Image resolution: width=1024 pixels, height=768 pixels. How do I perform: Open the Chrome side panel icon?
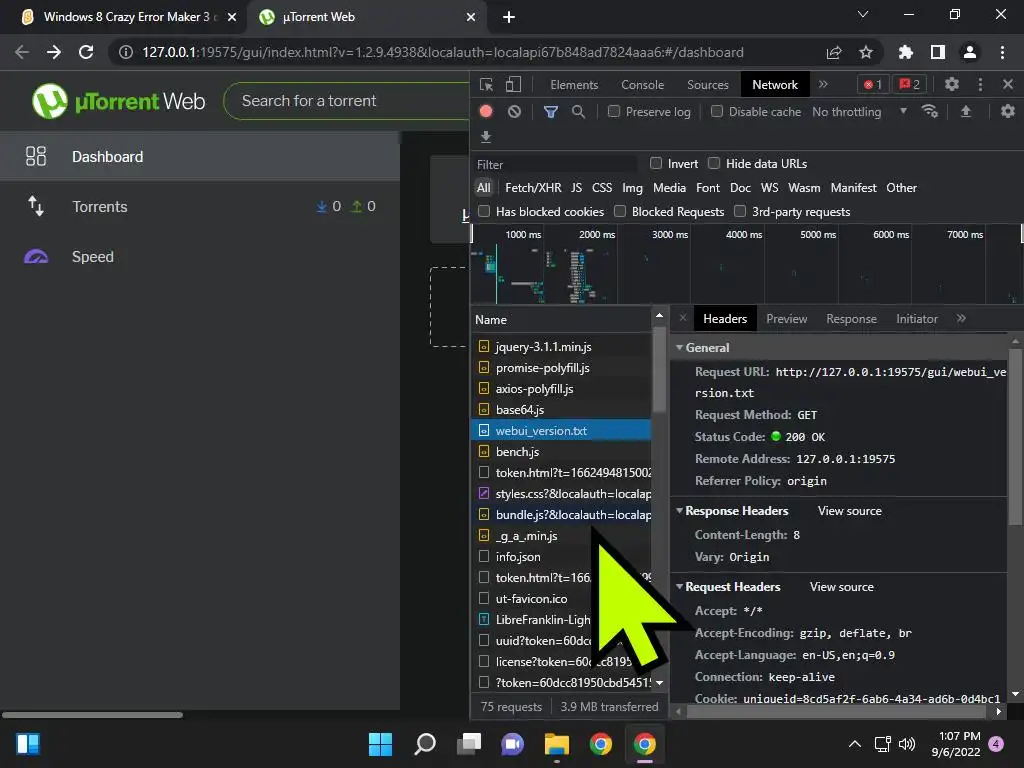[x=938, y=52]
